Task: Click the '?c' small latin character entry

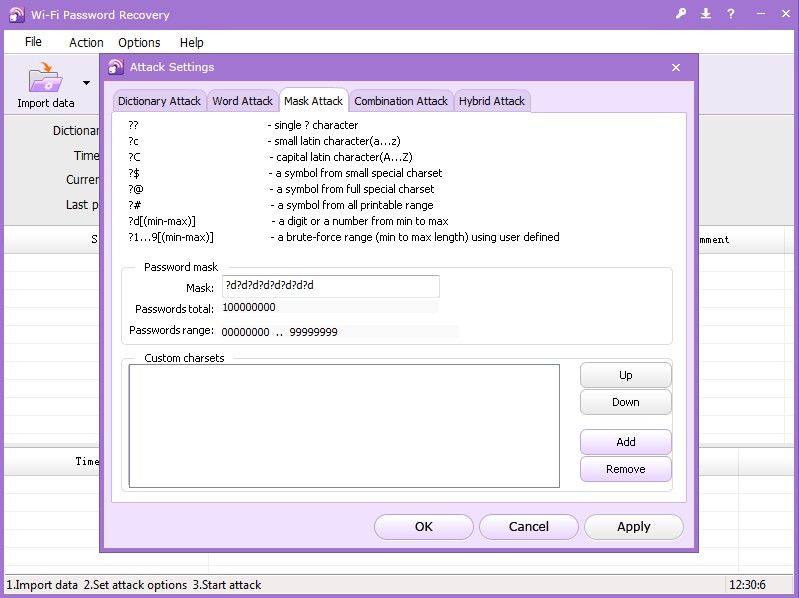Action: click(x=134, y=141)
